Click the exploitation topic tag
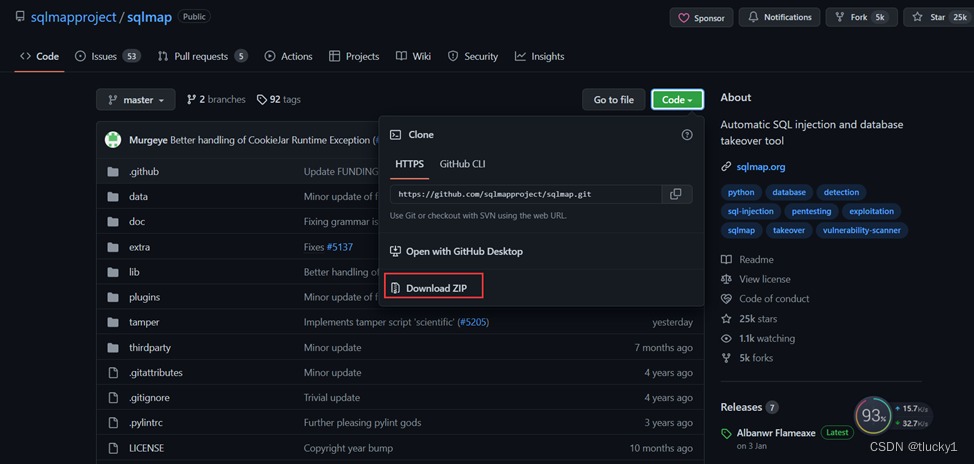 pyautogui.click(x=872, y=211)
